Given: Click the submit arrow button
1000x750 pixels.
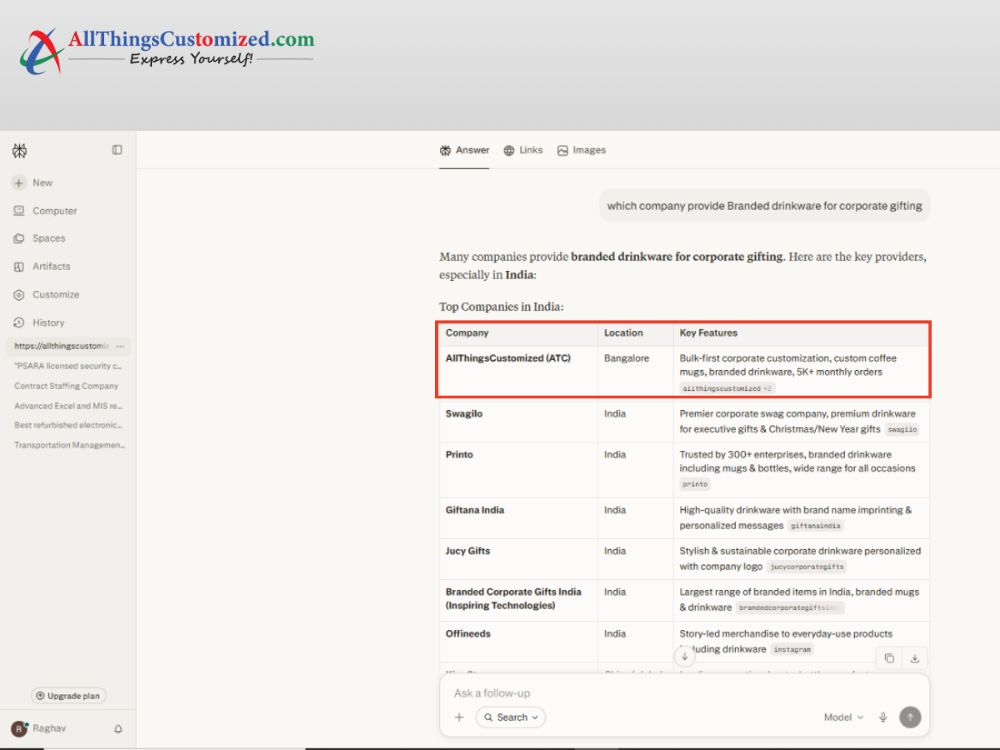Looking at the screenshot, I should pos(910,717).
